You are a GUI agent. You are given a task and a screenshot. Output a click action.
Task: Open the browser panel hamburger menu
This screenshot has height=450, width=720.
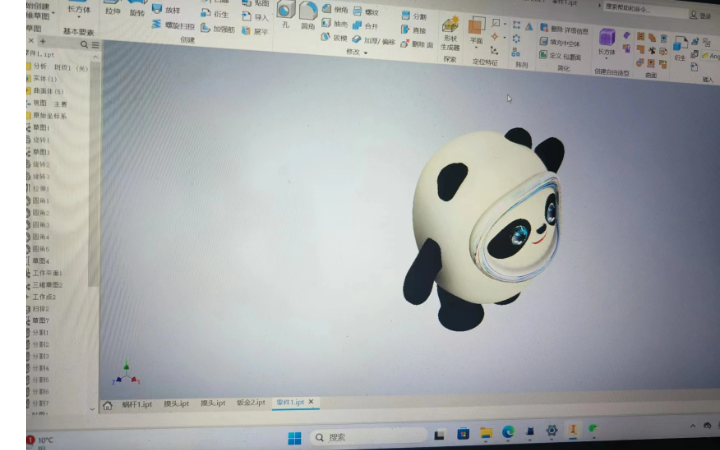click(95, 45)
